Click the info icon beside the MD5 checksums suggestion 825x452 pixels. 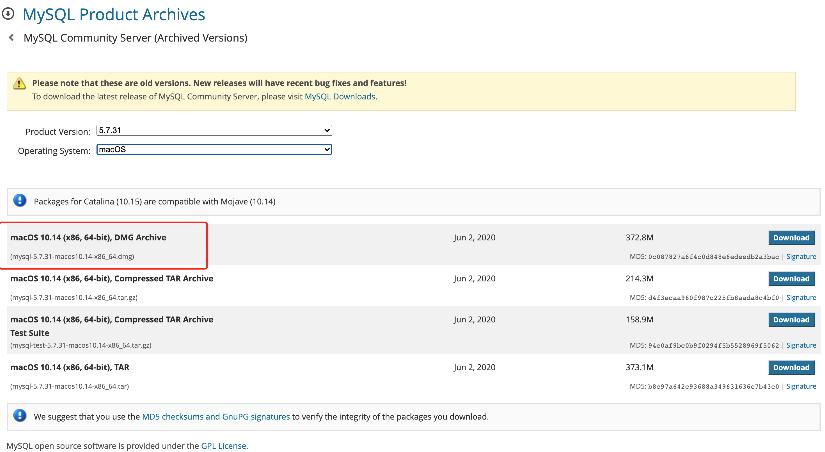[x=21, y=415]
